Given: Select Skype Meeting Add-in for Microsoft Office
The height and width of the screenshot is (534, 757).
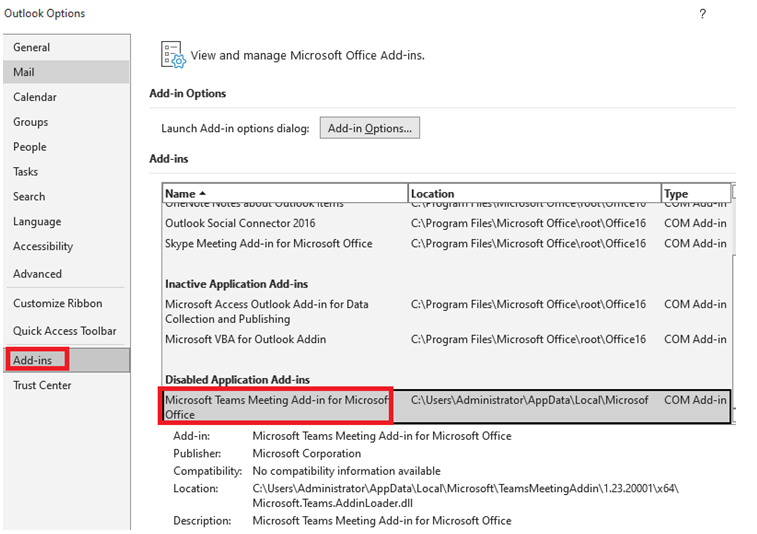Looking at the screenshot, I should tap(446, 243).
